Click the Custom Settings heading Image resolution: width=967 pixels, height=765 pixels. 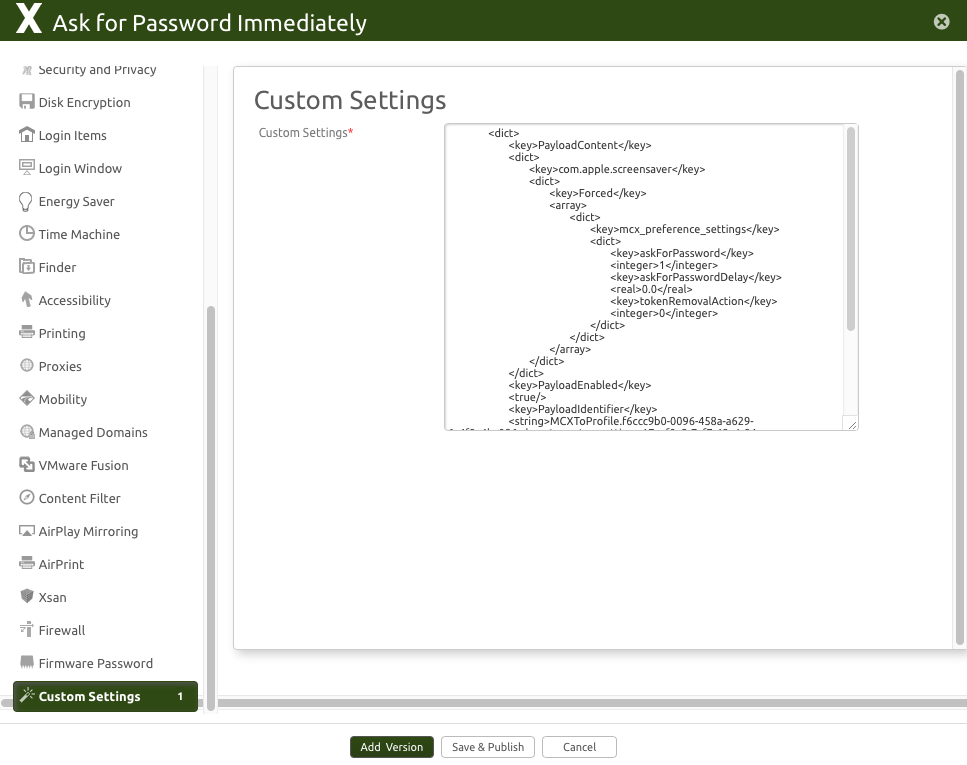click(x=350, y=100)
